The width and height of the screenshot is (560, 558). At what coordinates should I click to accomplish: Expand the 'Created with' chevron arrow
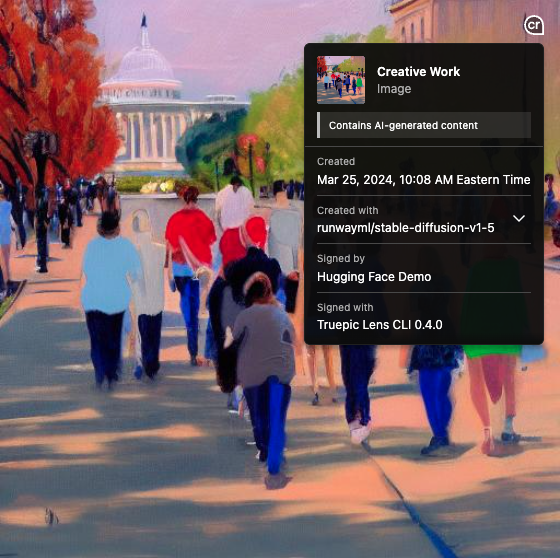click(519, 218)
